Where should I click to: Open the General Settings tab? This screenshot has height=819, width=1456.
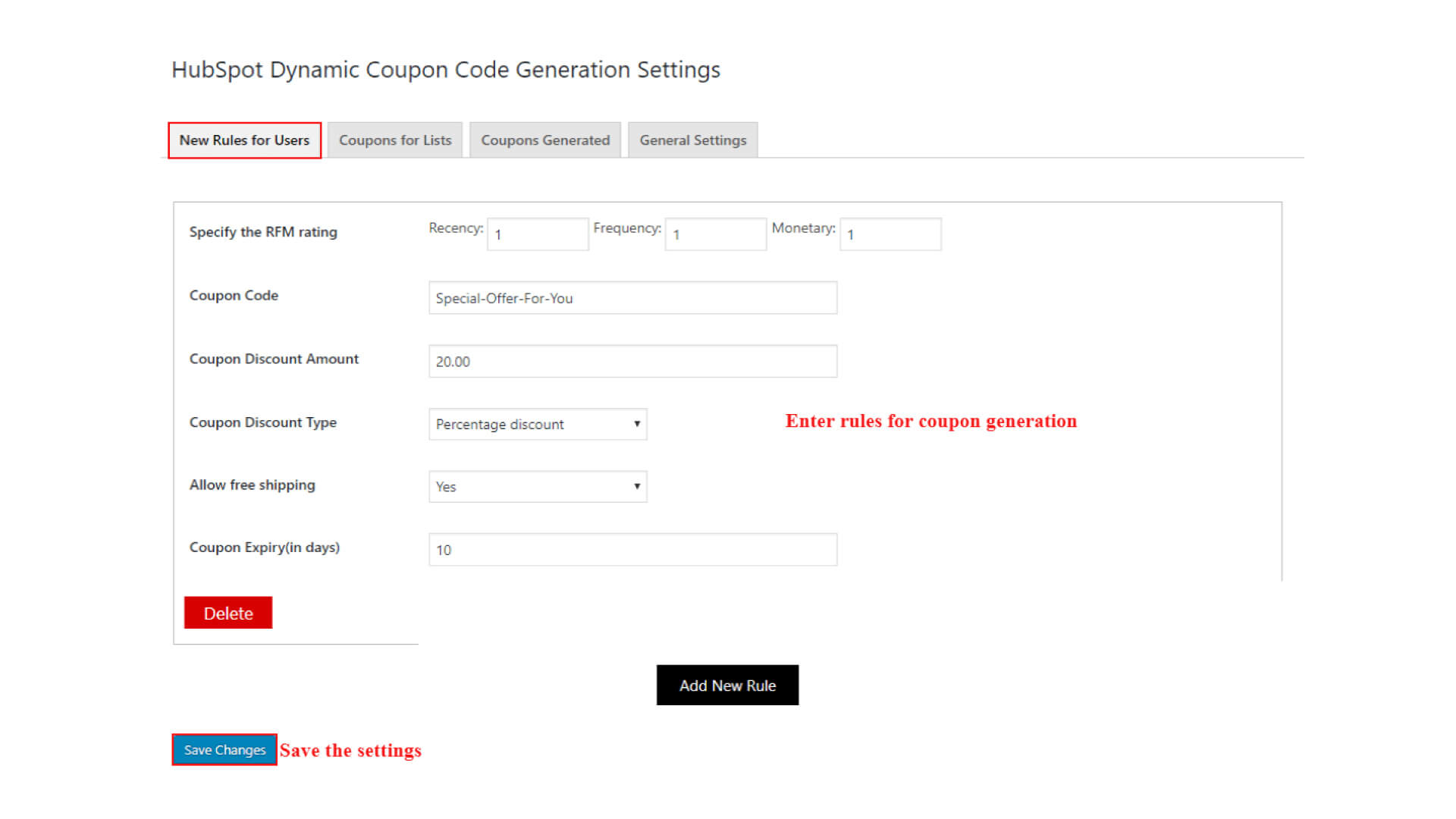point(692,140)
